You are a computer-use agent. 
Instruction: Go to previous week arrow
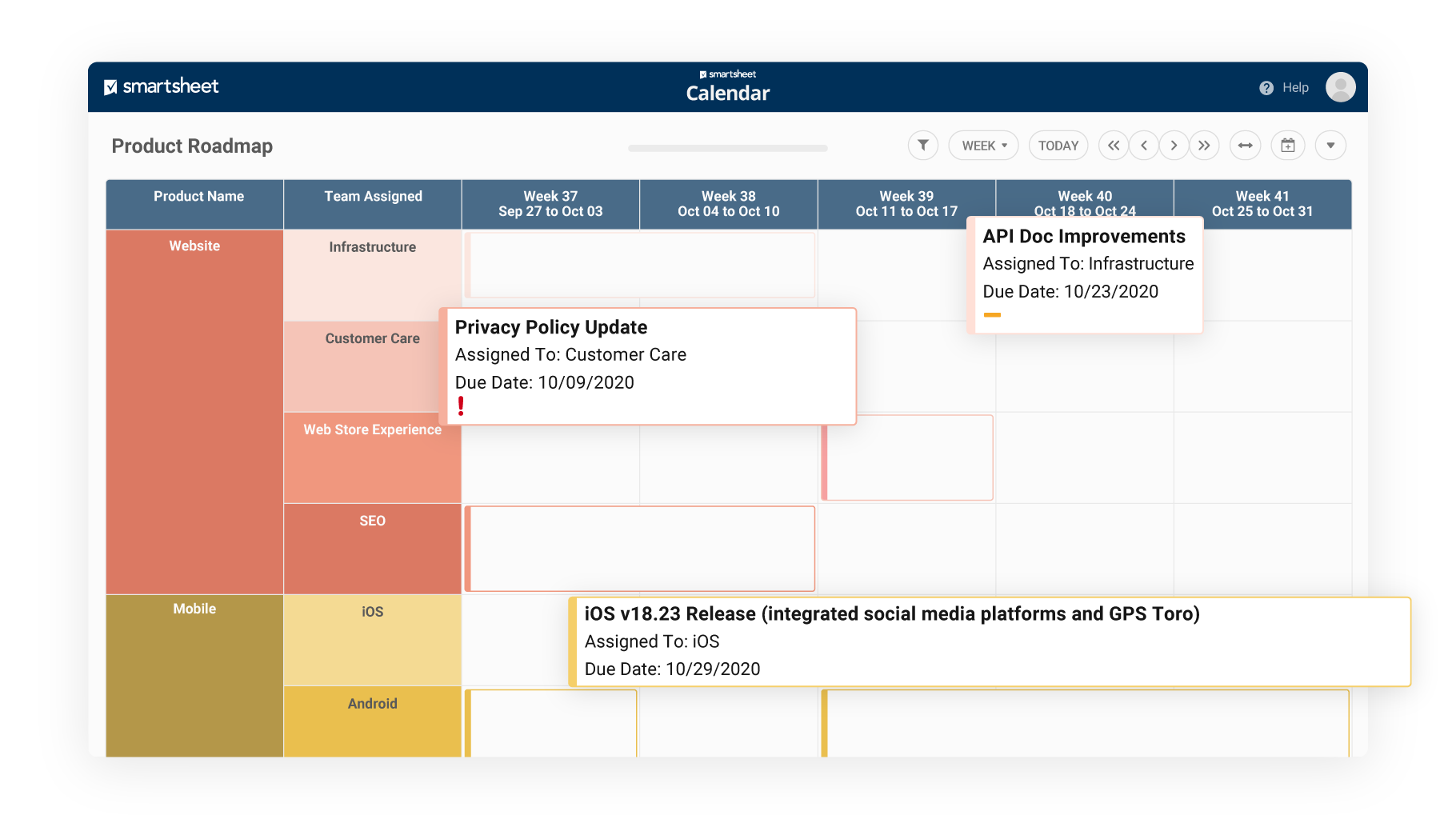pyautogui.click(x=1144, y=146)
